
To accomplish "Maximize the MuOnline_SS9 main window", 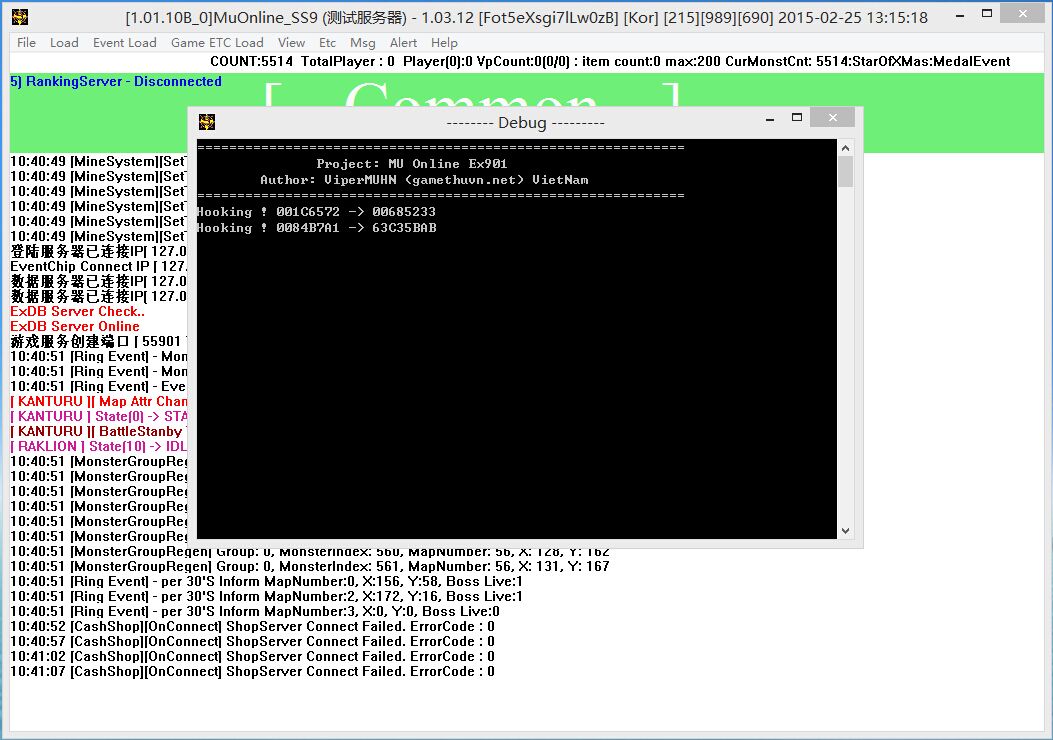I will point(987,13).
